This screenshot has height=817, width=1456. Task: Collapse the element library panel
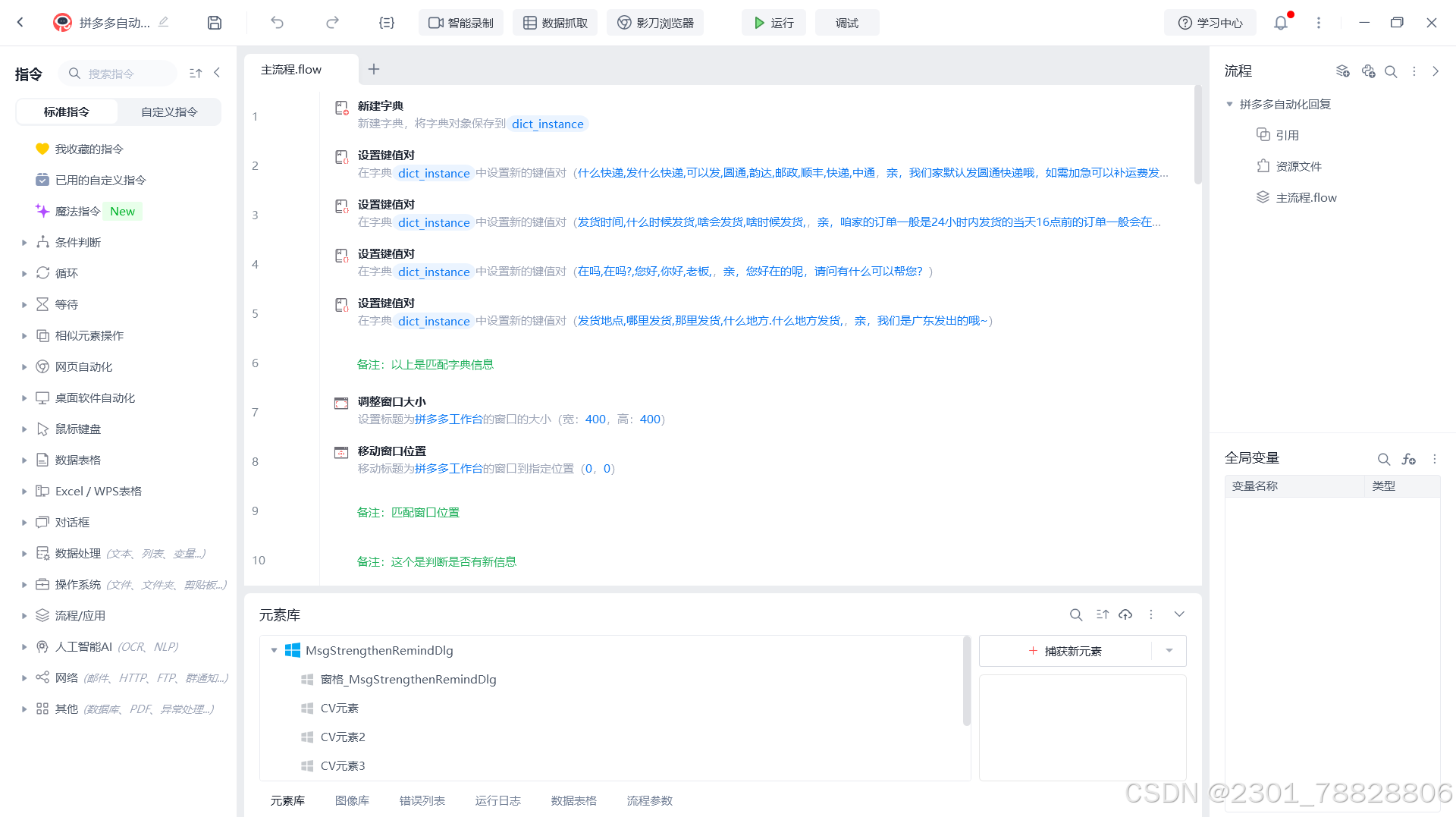click(1179, 614)
